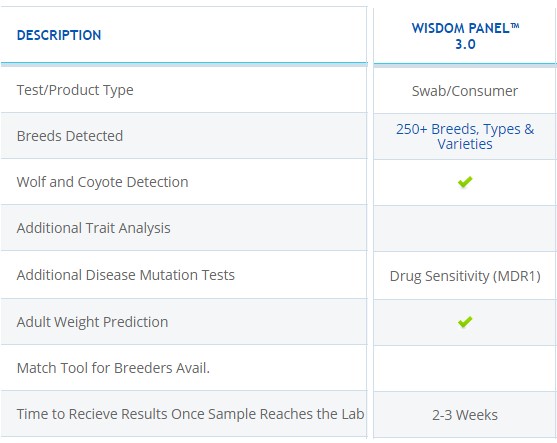This screenshot has width=557, height=443.
Task: Click the Wolf and Coyote Detection green checkmark
Action: [x=465, y=182]
